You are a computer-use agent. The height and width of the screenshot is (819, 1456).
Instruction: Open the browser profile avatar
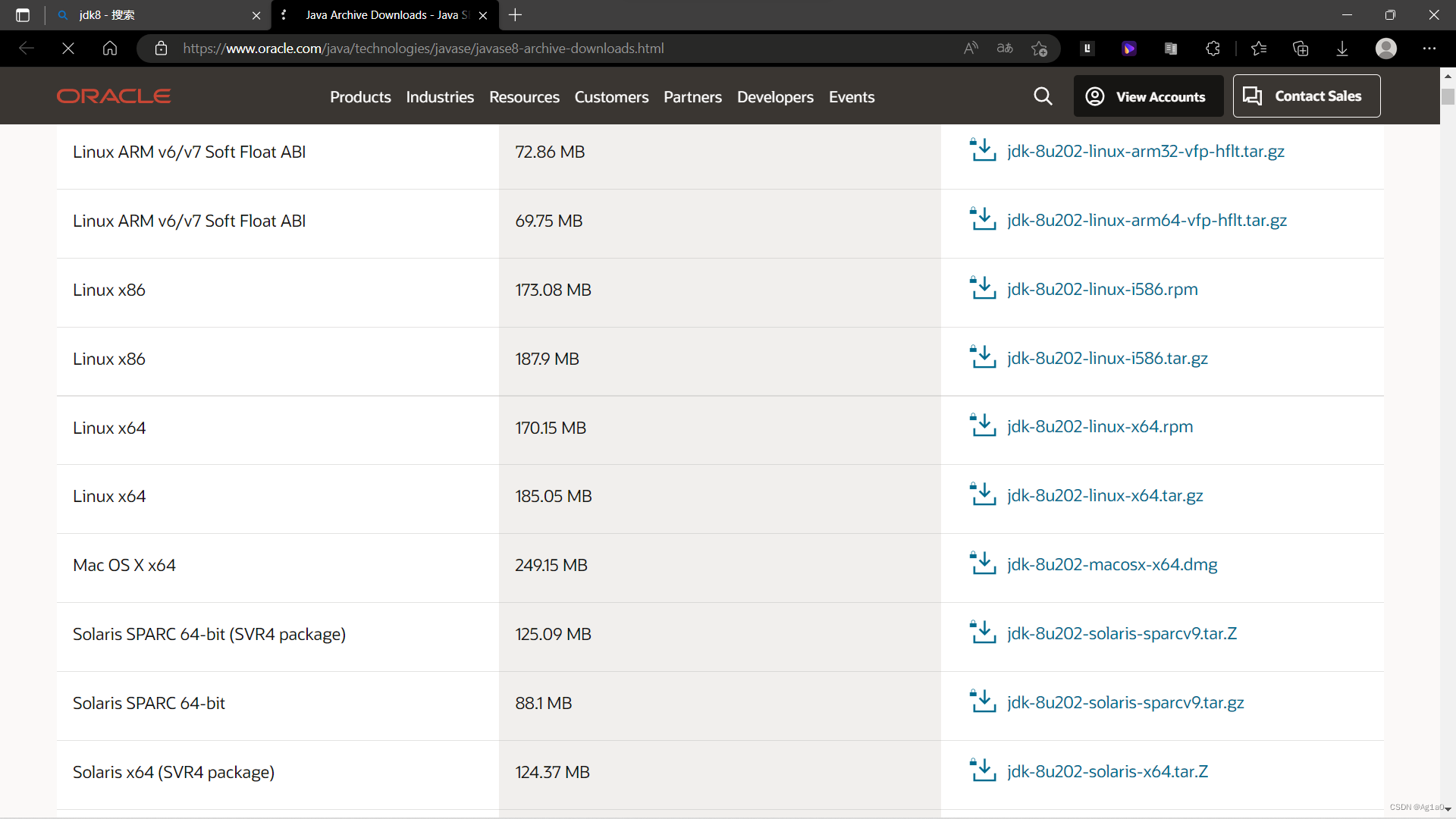click(x=1385, y=49)
